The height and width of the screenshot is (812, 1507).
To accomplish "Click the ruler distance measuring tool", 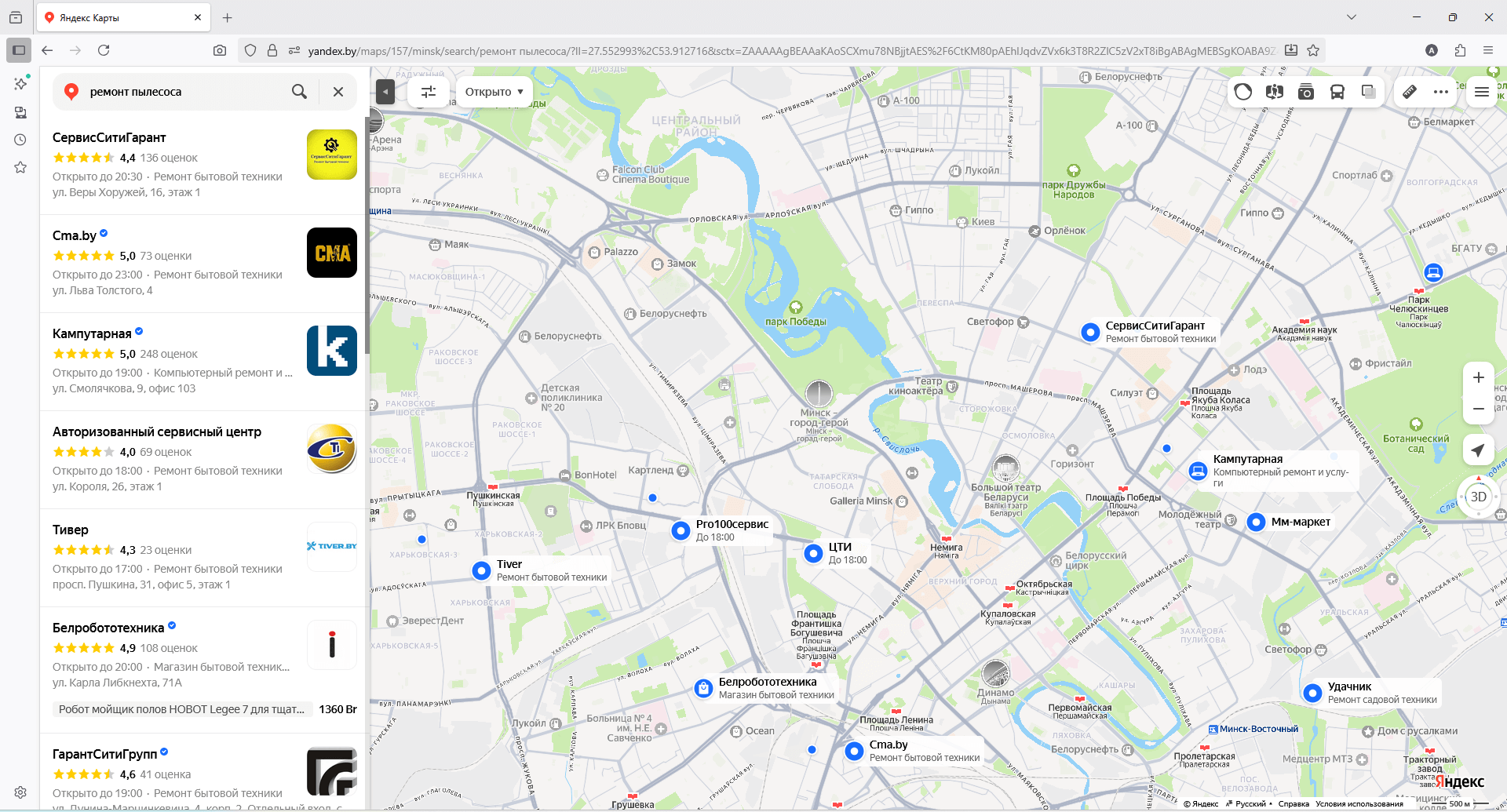I will click(1410, 92).
